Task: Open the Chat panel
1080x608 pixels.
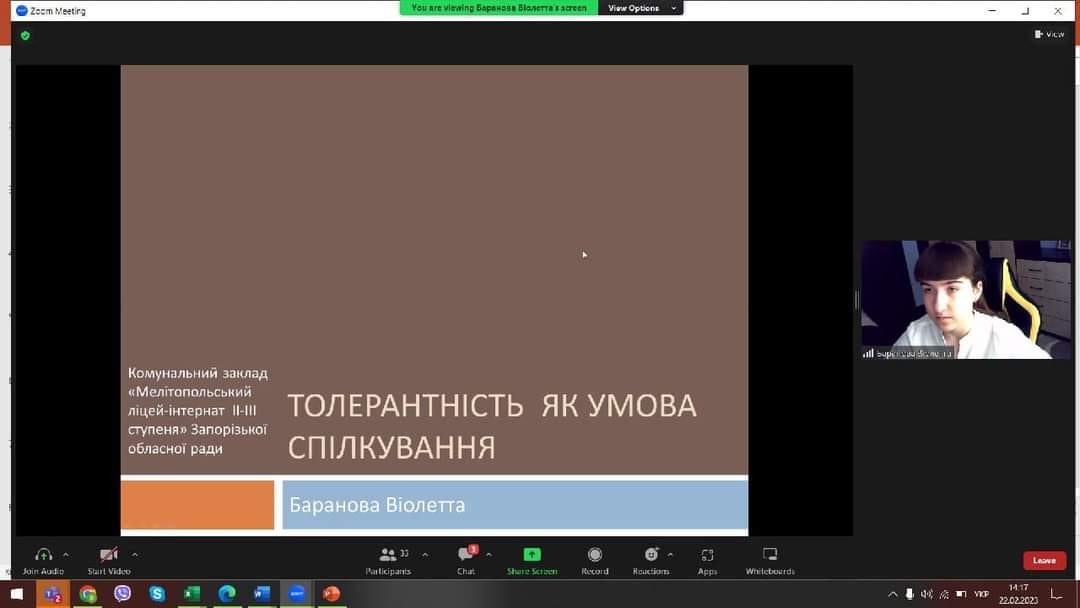Action: (x=466, y=555)
